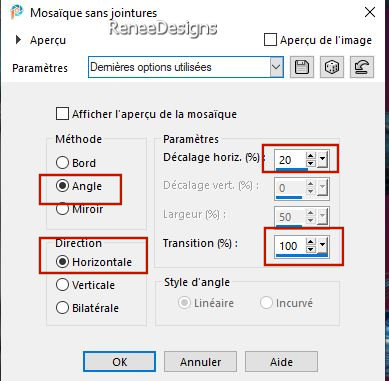This screenshot has width=389, height=381.
Task: Click the reset to default arrow icon
Action: coord(362,67)
